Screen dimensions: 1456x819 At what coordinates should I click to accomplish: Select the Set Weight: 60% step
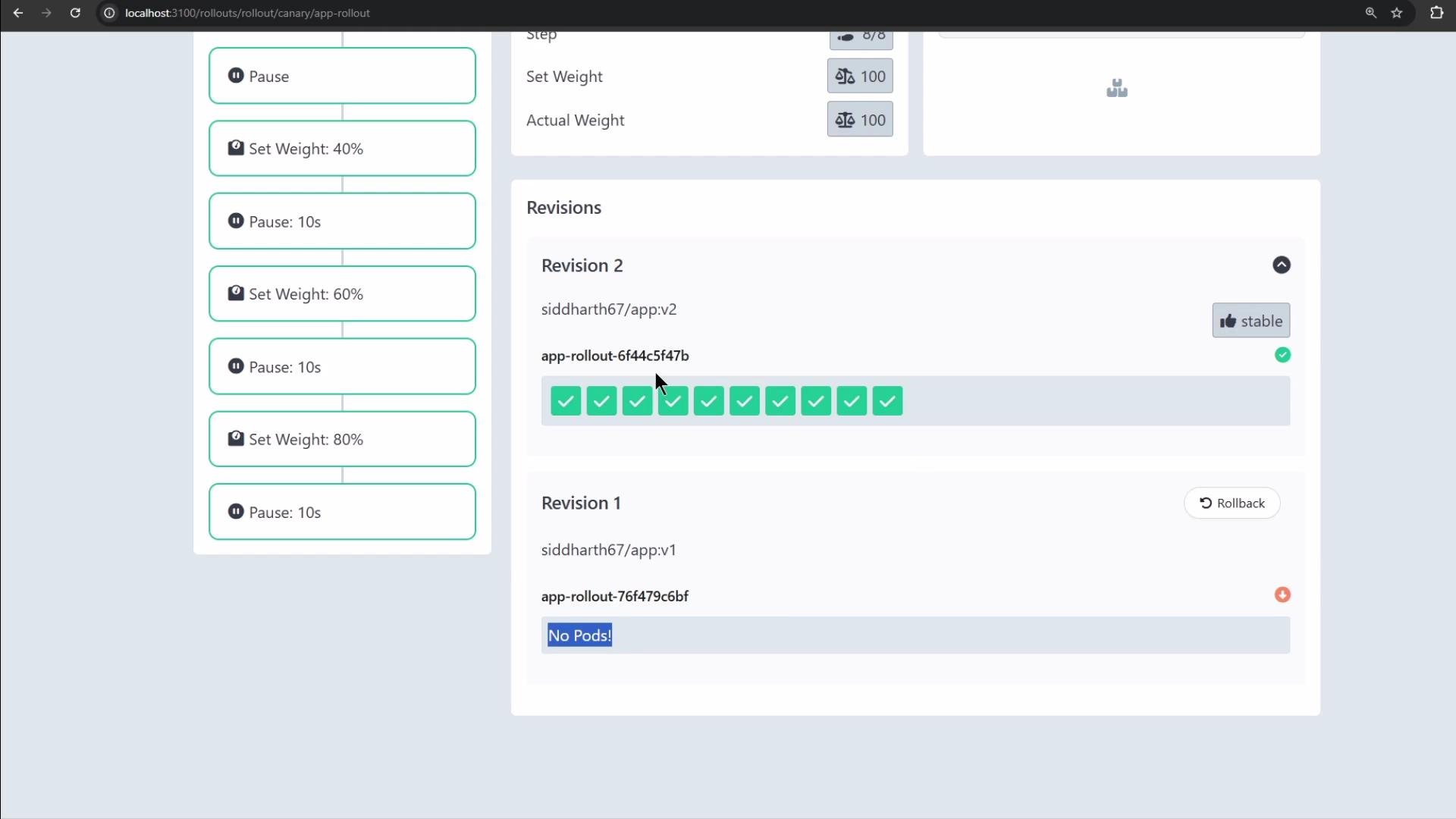[x=342, y=293]
